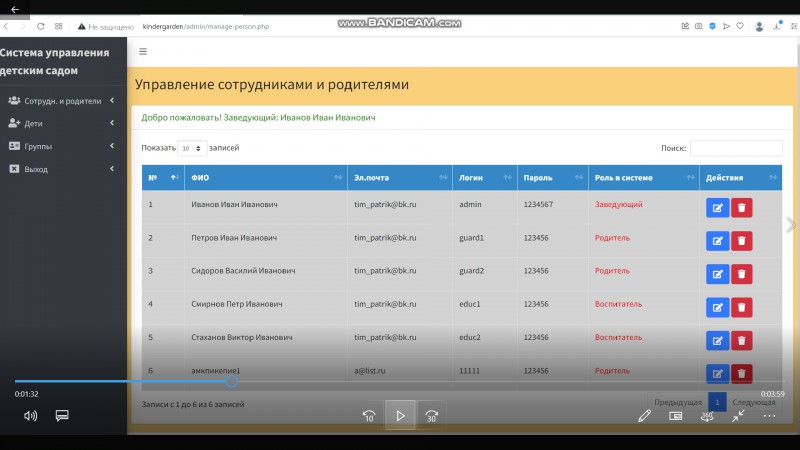Viewport: 800px width, 450px height.
Task: Open mini player view icon
Action: (x=676, y=416)
